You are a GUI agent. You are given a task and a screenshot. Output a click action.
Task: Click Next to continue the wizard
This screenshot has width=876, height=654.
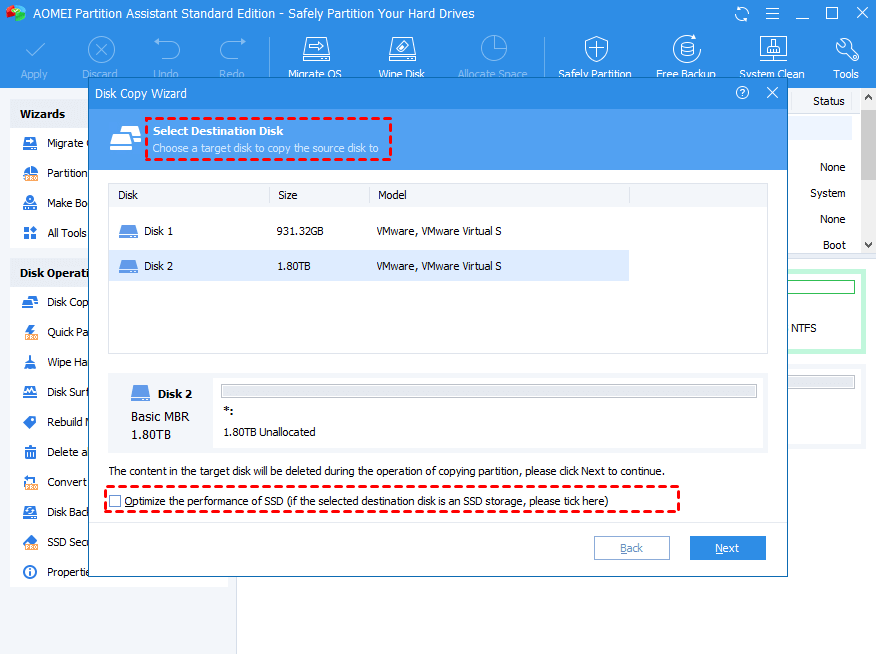(x=727, y=548)
